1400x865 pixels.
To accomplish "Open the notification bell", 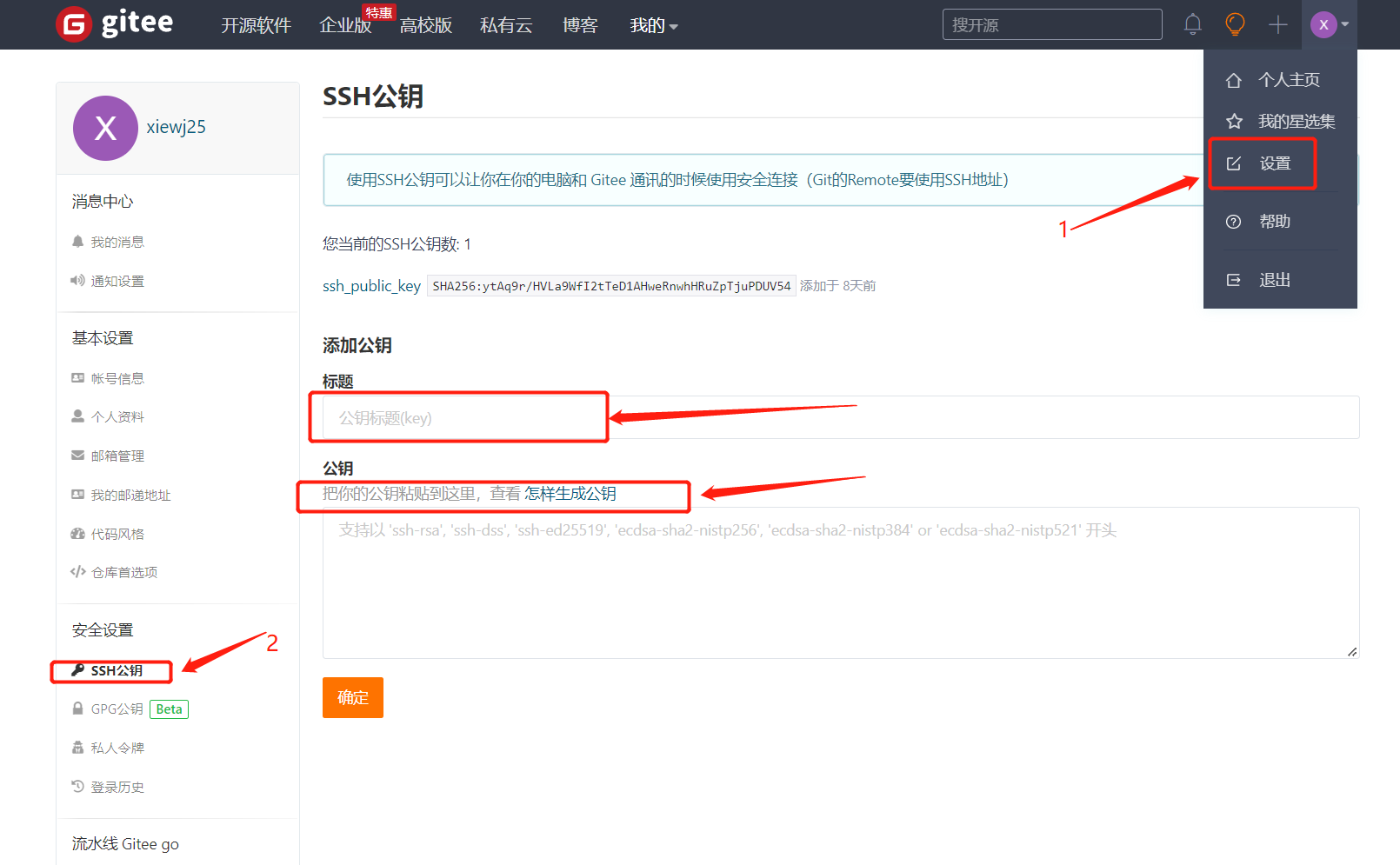I will pyautogui.click(x=1193, y=24).
